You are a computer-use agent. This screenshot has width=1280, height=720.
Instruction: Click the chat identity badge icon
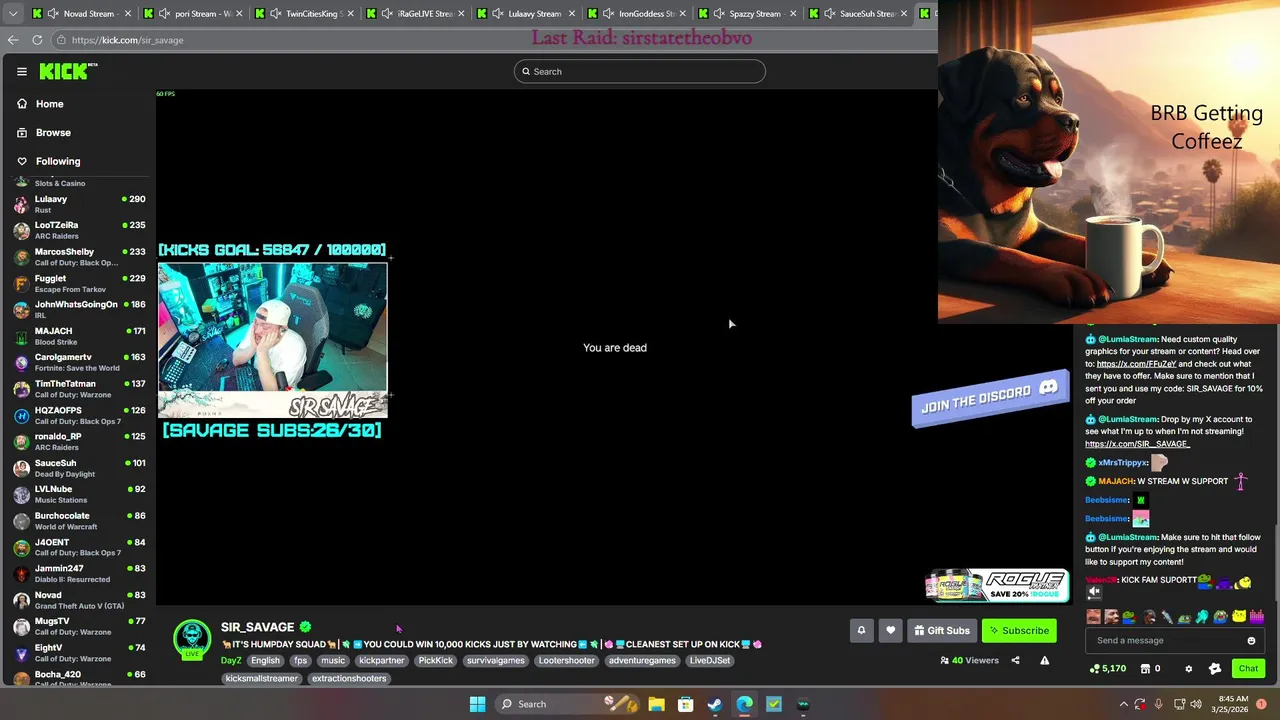pyautogui.click(x=1215, y=669)
